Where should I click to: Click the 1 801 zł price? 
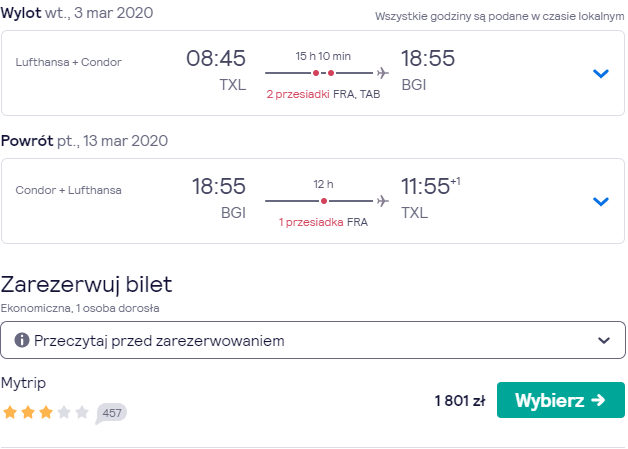460,400
